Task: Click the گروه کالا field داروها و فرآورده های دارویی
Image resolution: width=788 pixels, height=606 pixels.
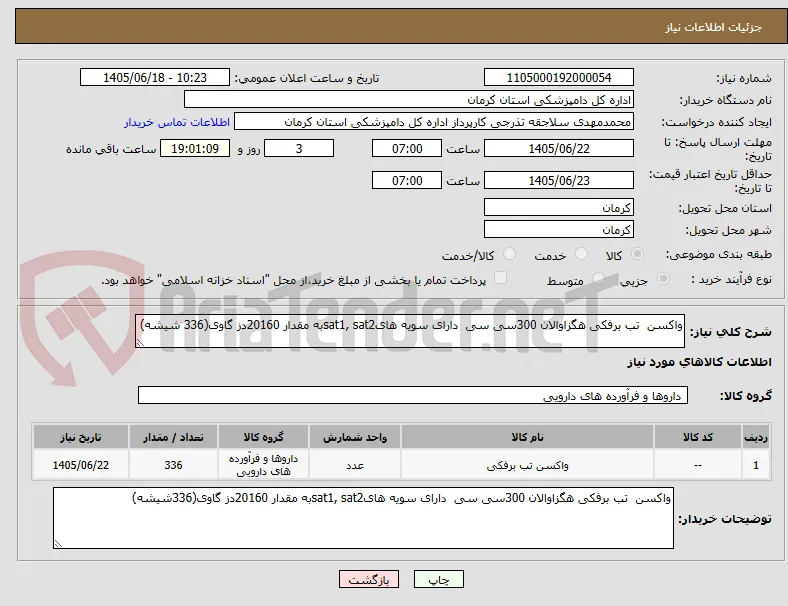Action: (413, 395)
